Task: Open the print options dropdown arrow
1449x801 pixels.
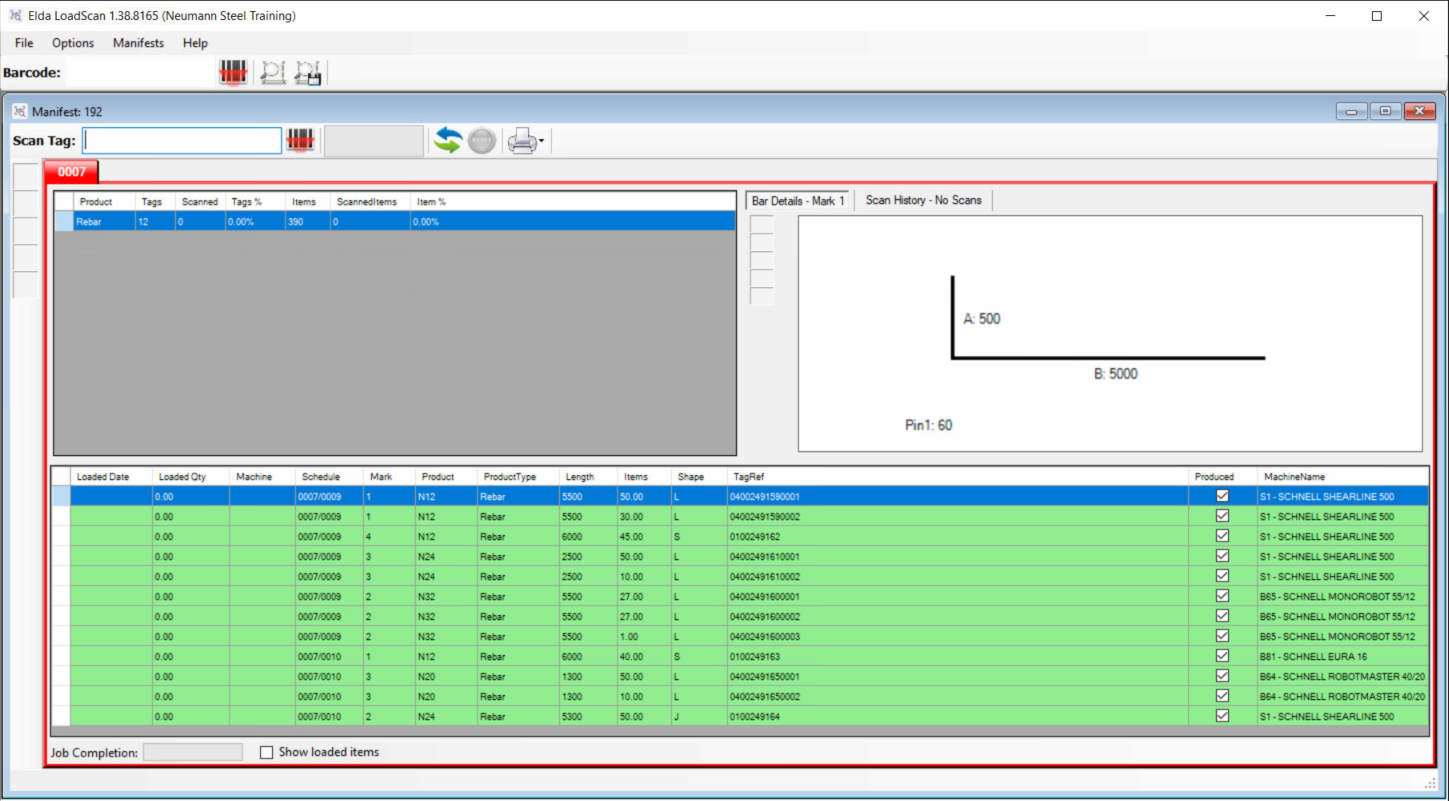Action: [542, 142]
